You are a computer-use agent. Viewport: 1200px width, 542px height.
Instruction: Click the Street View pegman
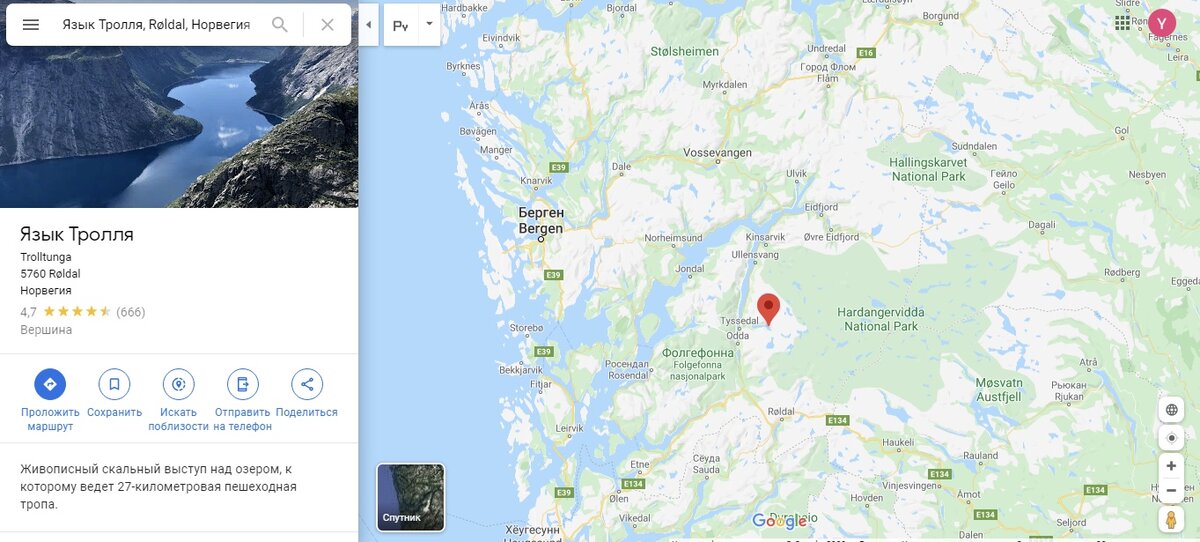pos(1171,519)
